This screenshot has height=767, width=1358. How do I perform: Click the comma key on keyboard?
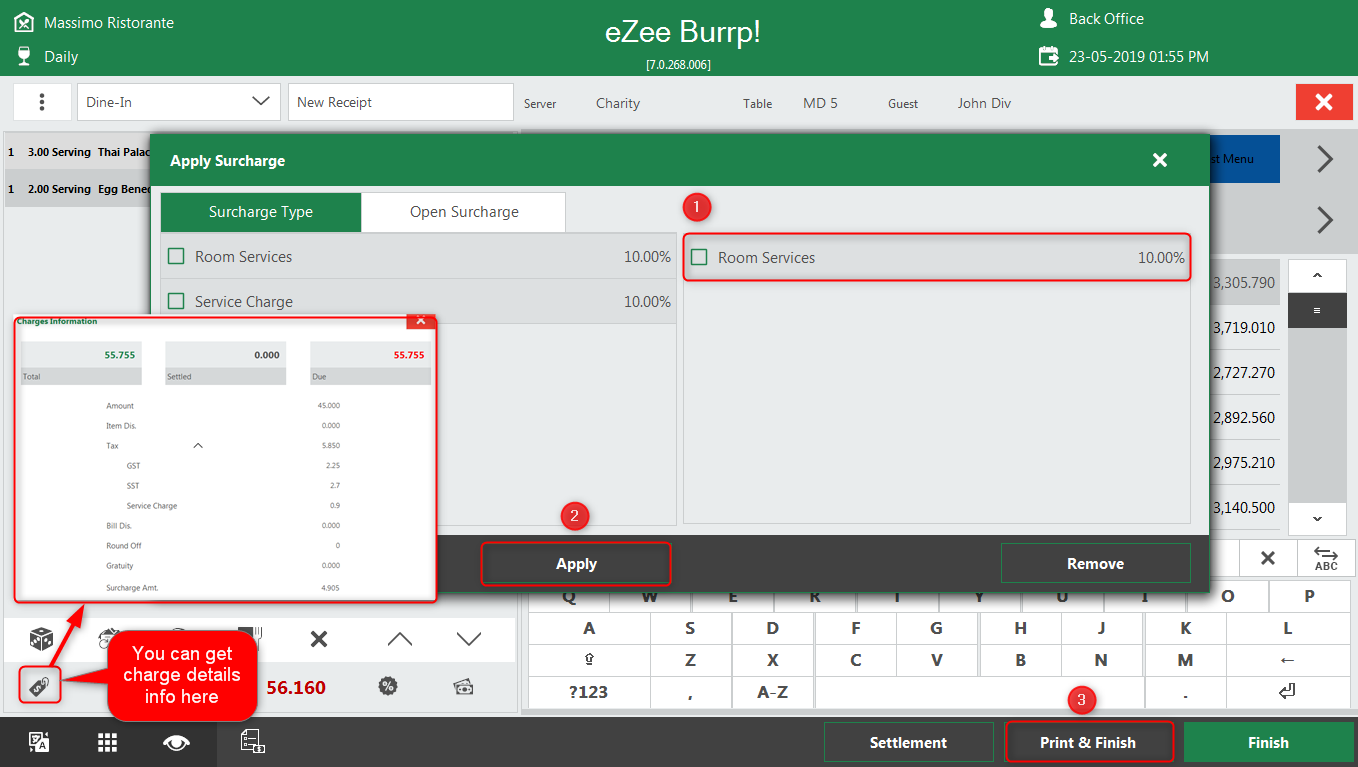[690, 691]
